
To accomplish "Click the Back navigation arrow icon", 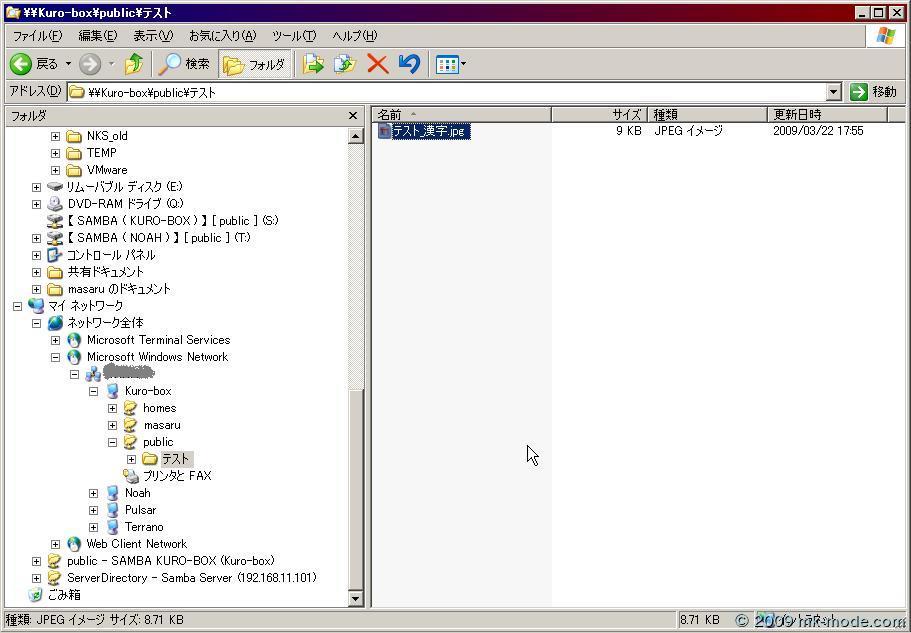I will click(x=21, y=64).
